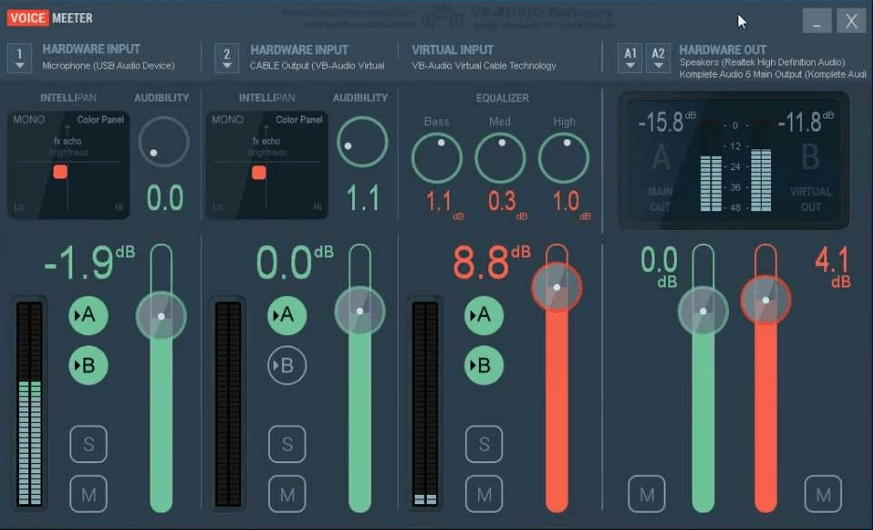Solo the Virtual Input strip
873x530 pixels.
click(x=484, y=444)
